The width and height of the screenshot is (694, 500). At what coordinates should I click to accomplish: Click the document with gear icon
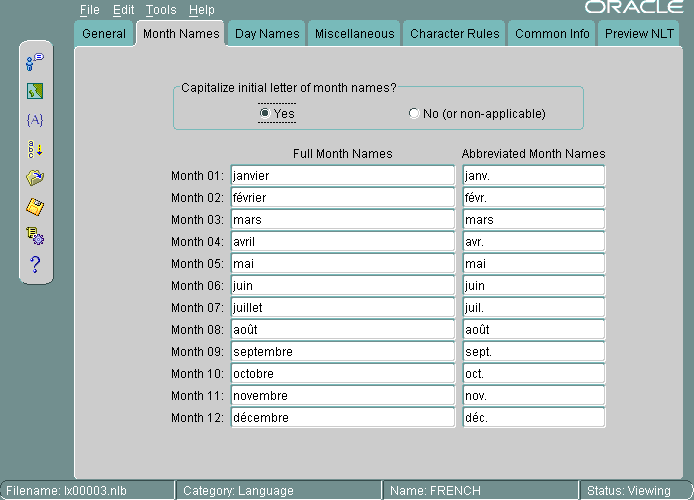coord(35,236)
